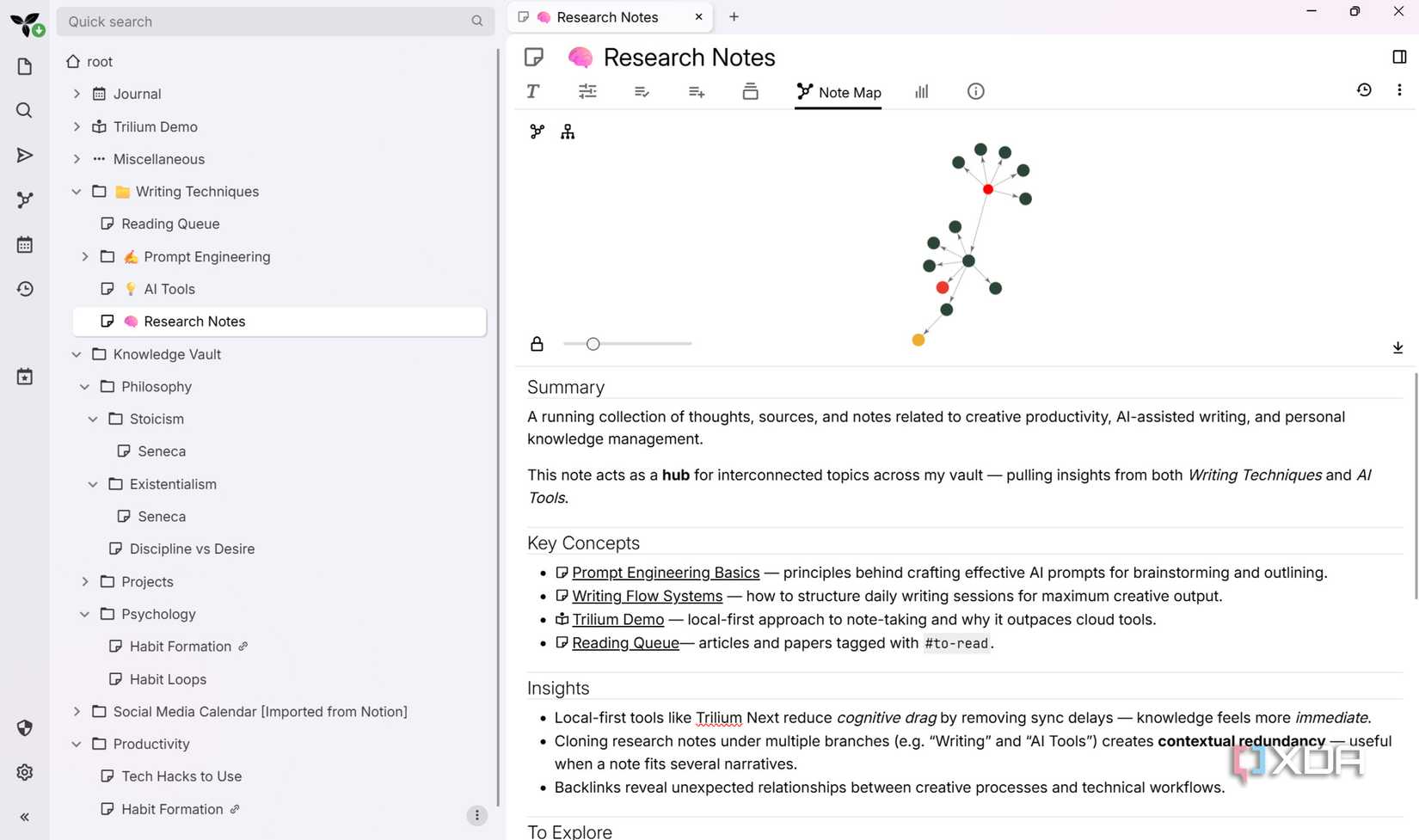Switch note map to link view icon

click(537, 132)
